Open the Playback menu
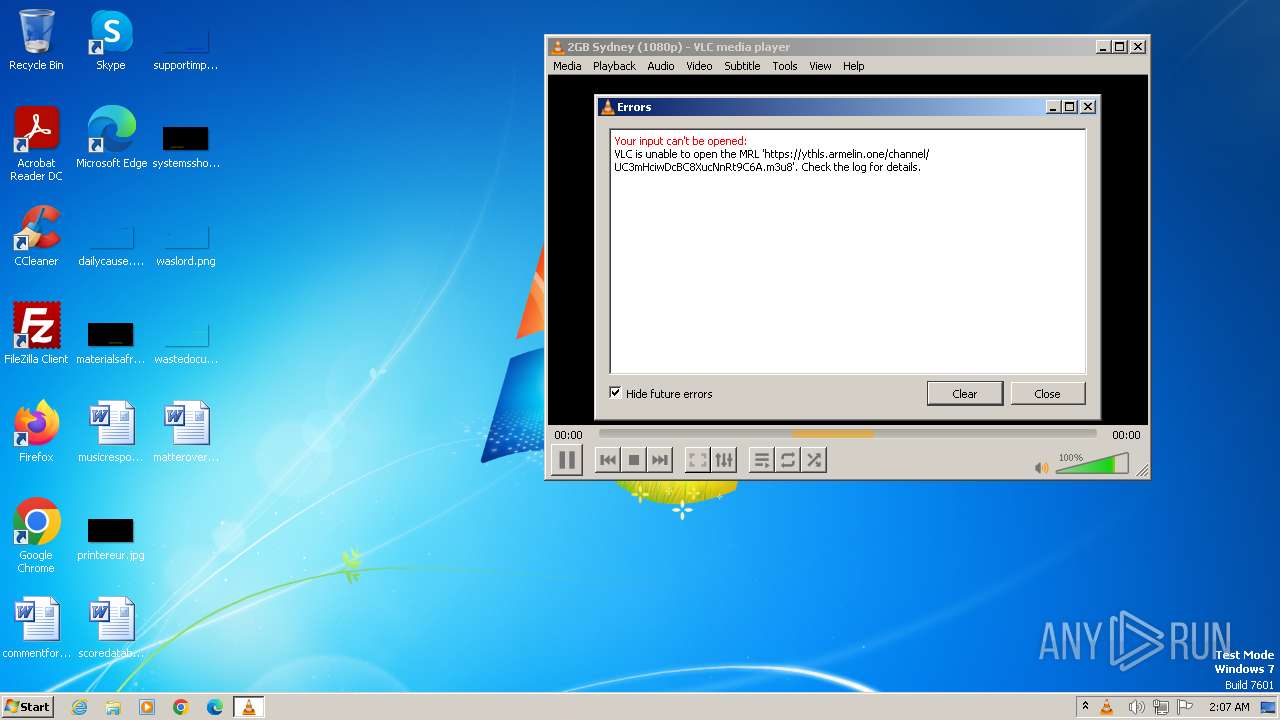Image resolution: width=1280 pixels, height=720 pixels. (614, 66)
